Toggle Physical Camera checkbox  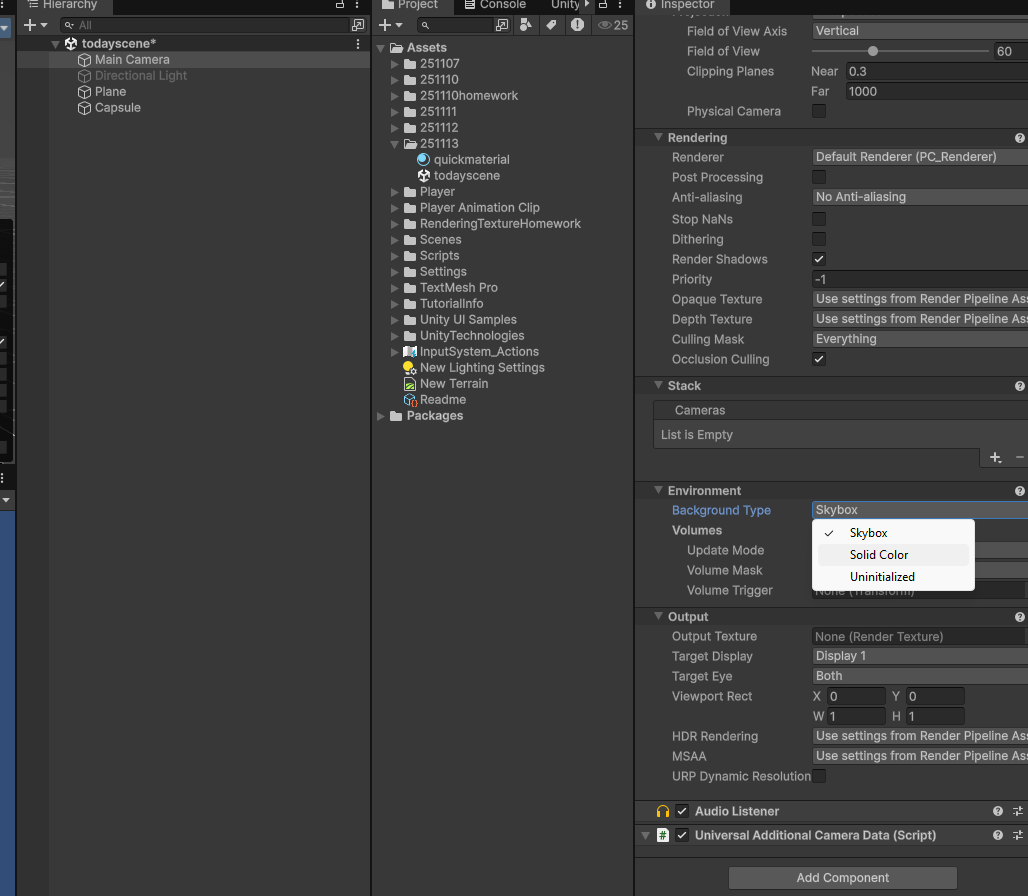pyautogui.click(x=819, y=111)
